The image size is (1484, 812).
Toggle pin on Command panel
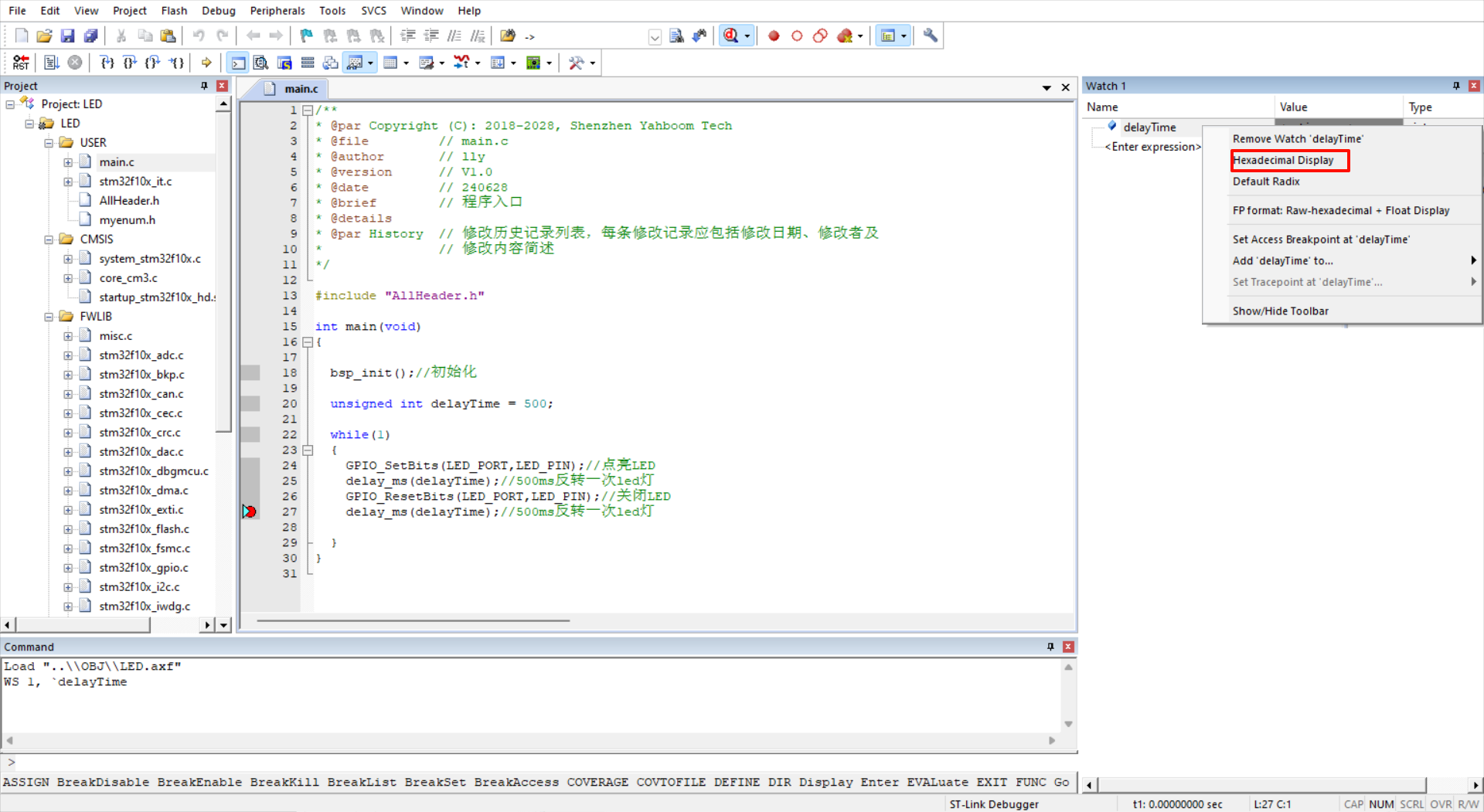(1050, 647)
